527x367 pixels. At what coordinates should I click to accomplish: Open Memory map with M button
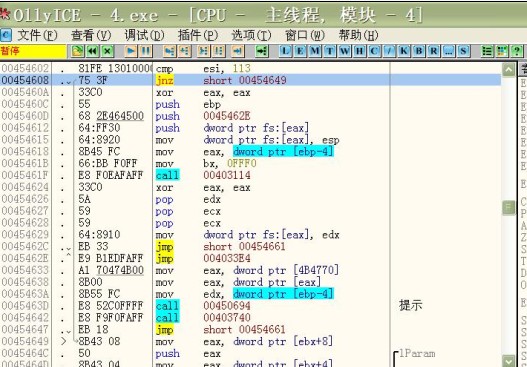tap(315, 51)
